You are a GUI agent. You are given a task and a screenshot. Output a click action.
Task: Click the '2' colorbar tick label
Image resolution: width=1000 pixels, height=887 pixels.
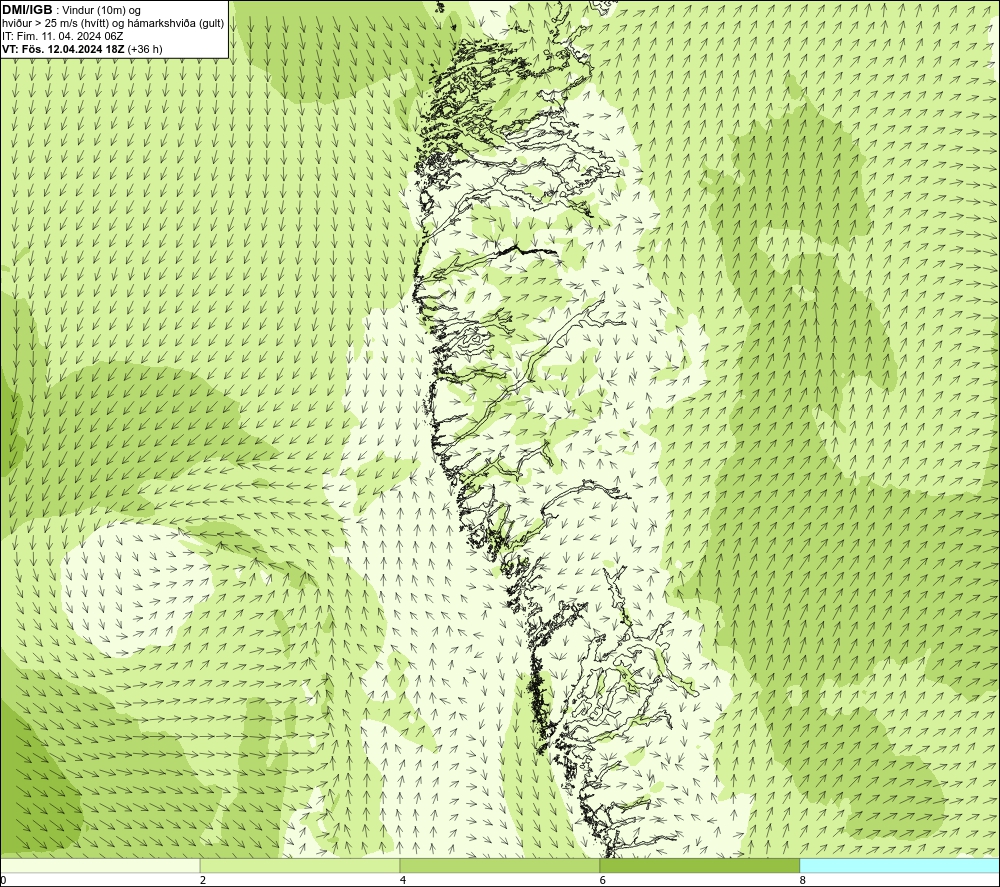203,881
